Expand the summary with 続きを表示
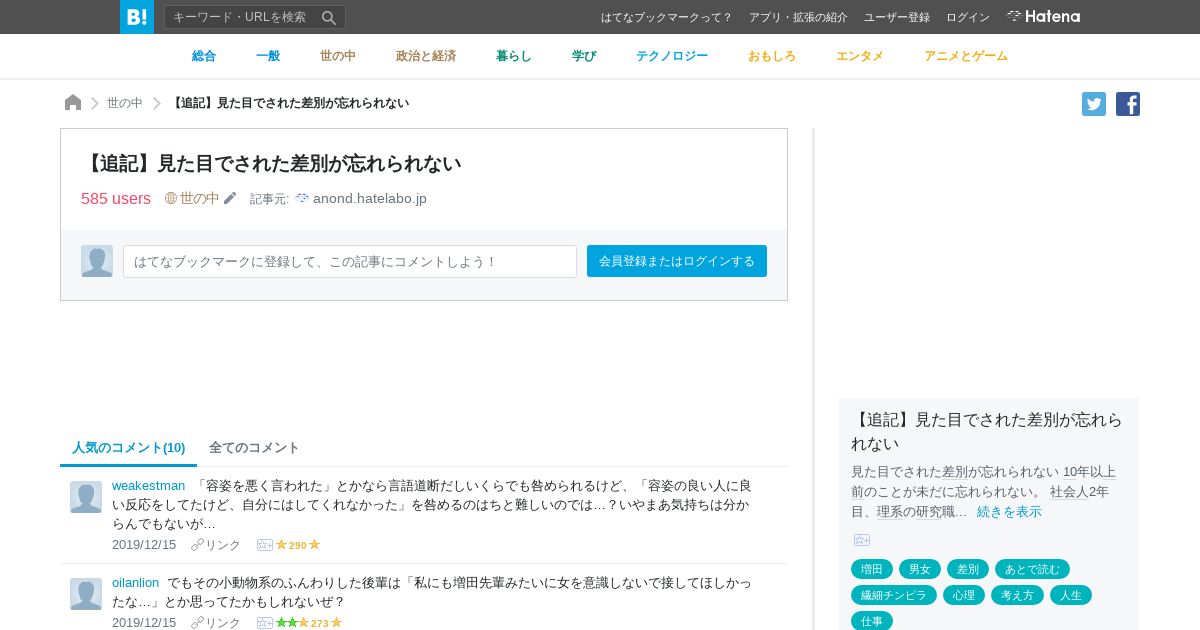The width and height of the screenshot is (1200, 630). (1009, 511)
